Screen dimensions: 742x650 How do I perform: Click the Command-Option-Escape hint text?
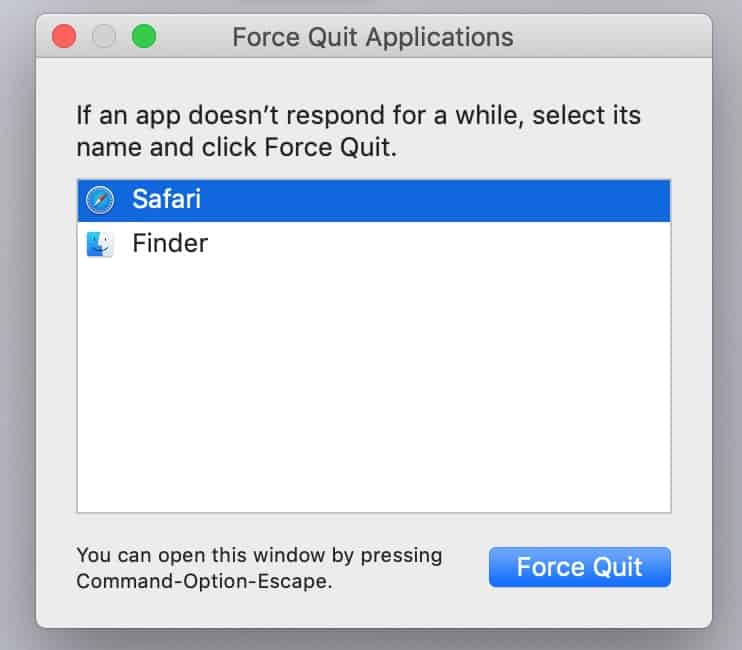[204, 581]
